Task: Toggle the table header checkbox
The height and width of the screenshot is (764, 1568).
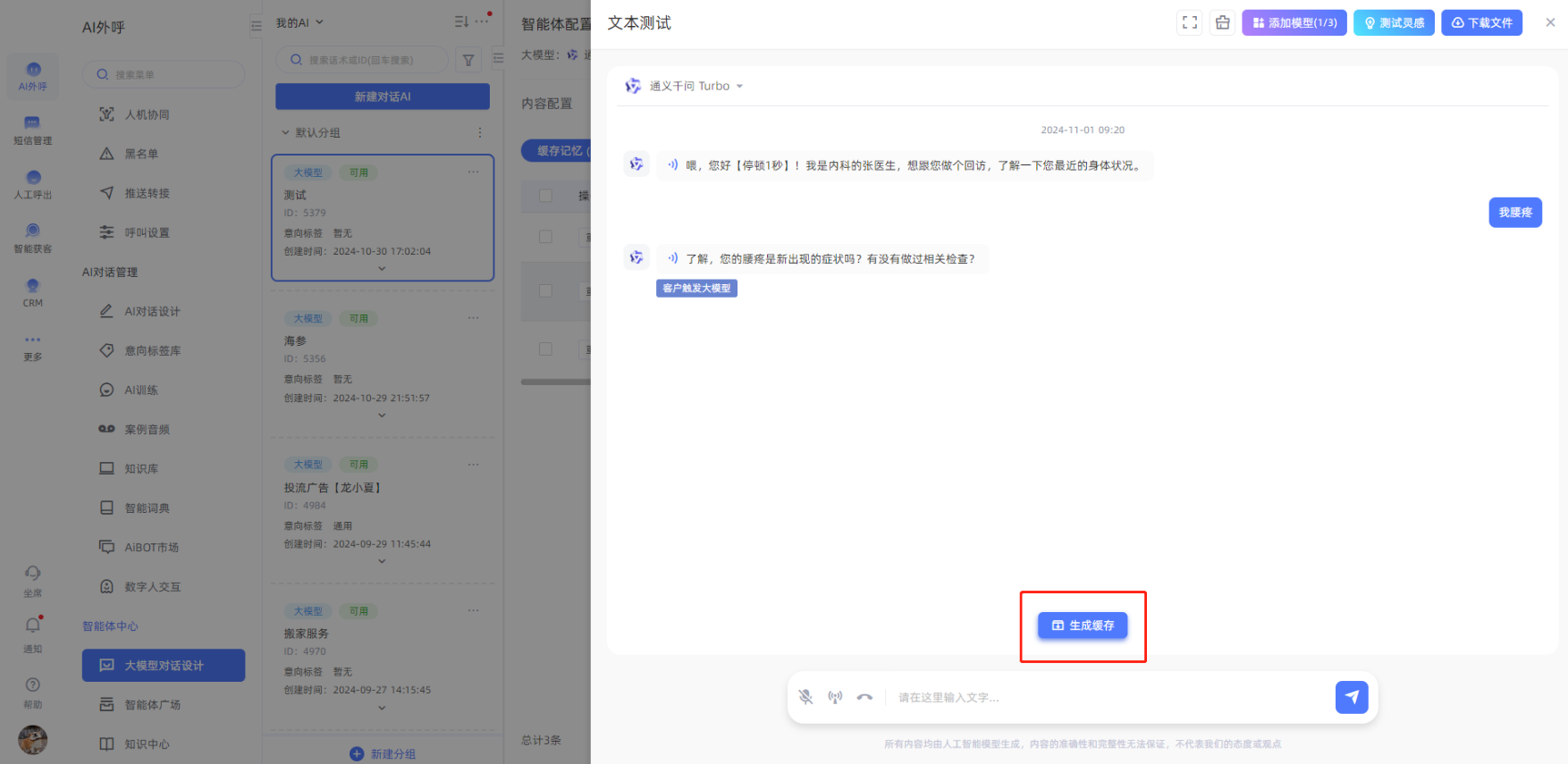Action: pos(545,196)
